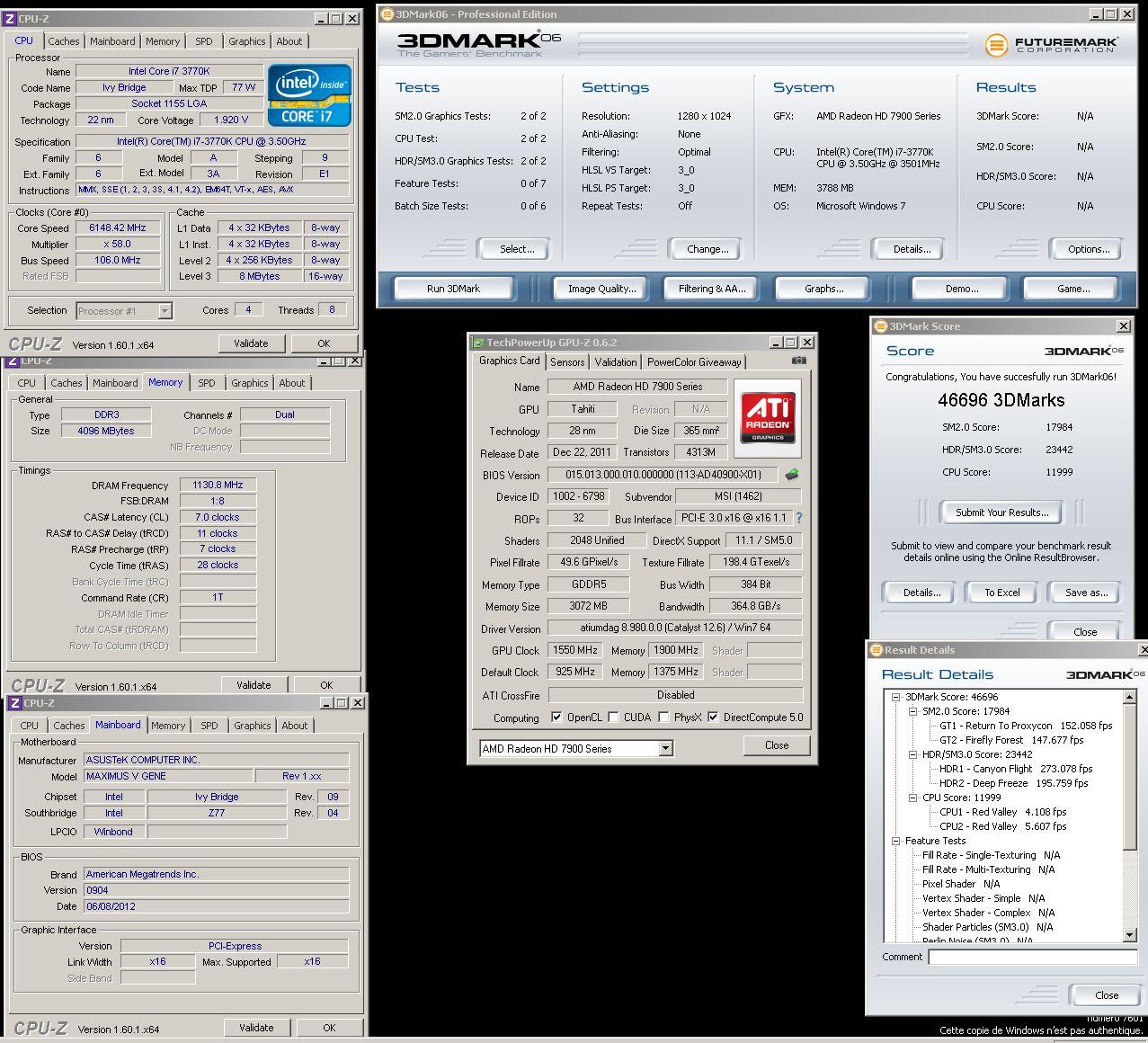Switch to Caches tab in top CPU-Z window
The height and width of the screenshot is (1043, 1148).
click(x=64, y=41)
